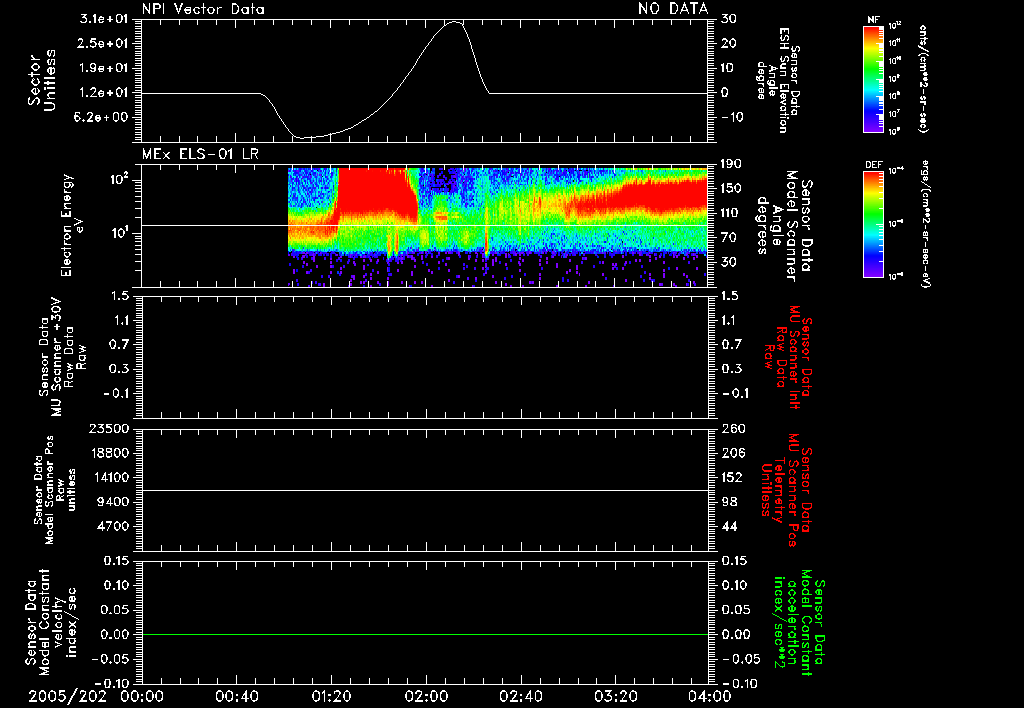The height and width of the screenshot is (708, 1024).
Task: Click the '190' scanner angle axis value
Action: coord(731,164)
